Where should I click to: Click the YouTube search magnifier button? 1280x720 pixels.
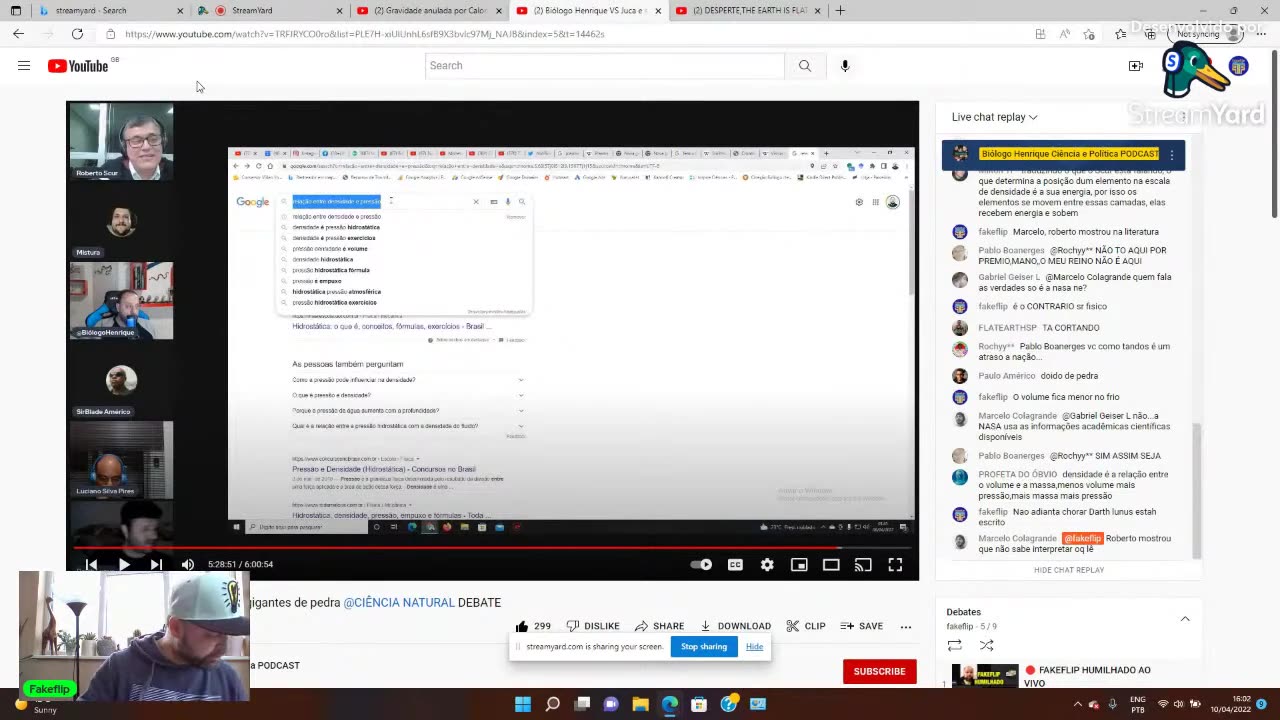point(805,66)
